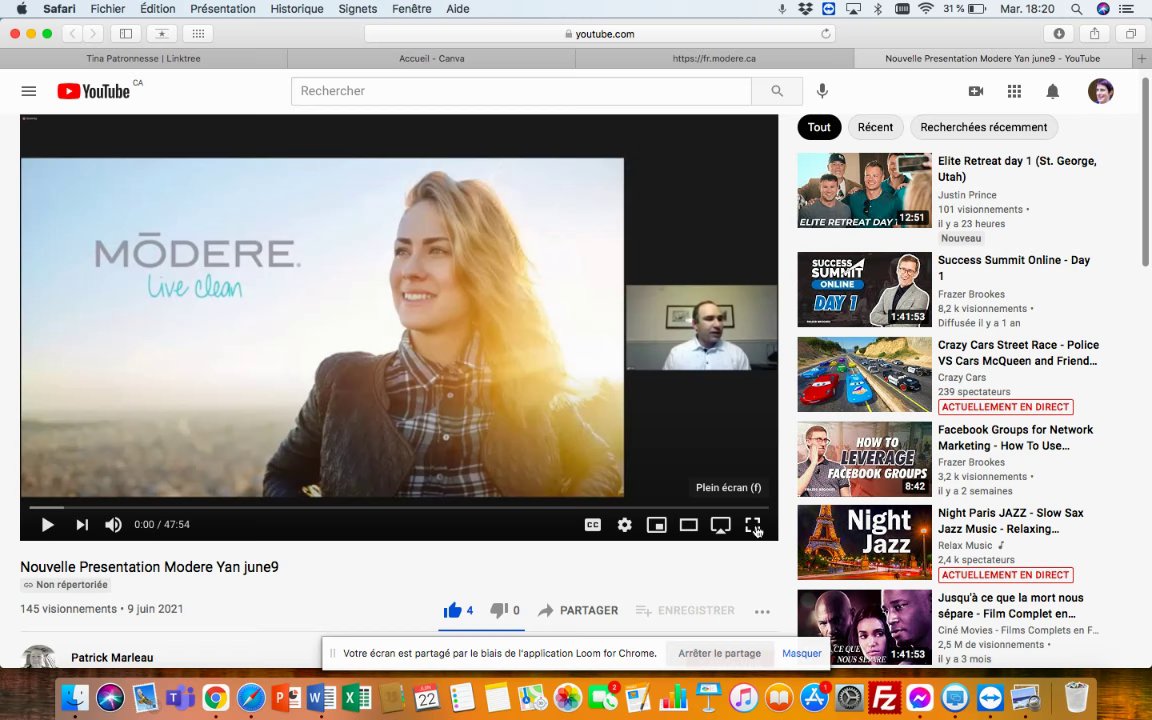Open the Night Paris JAZZ thumbnail

pyautogui.click(x=864, y=542)
